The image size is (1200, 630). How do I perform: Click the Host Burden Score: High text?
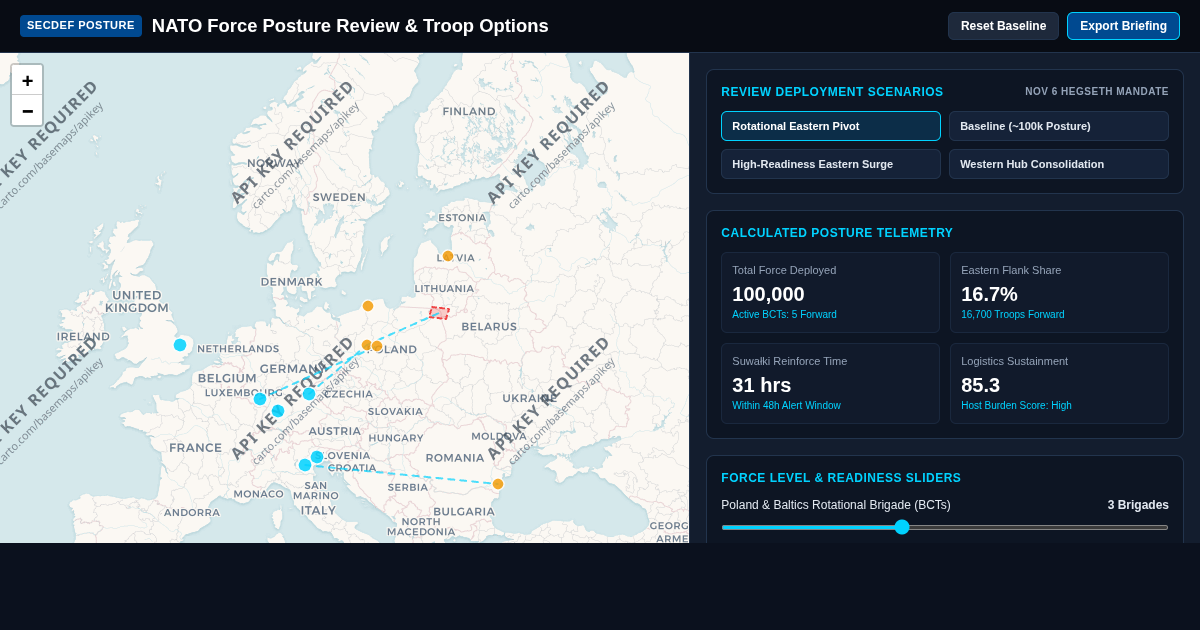pos(1016,405)
